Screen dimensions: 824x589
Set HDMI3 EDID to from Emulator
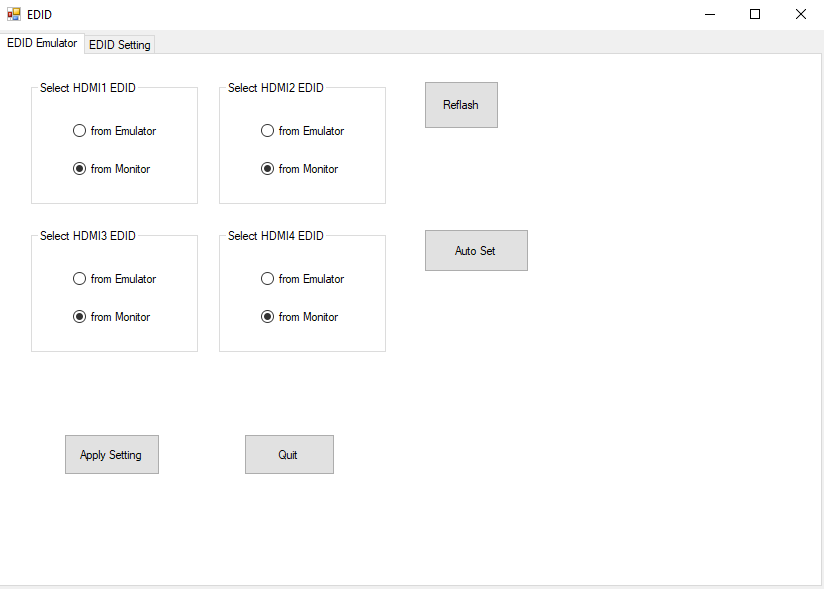(x=79, y=279)
